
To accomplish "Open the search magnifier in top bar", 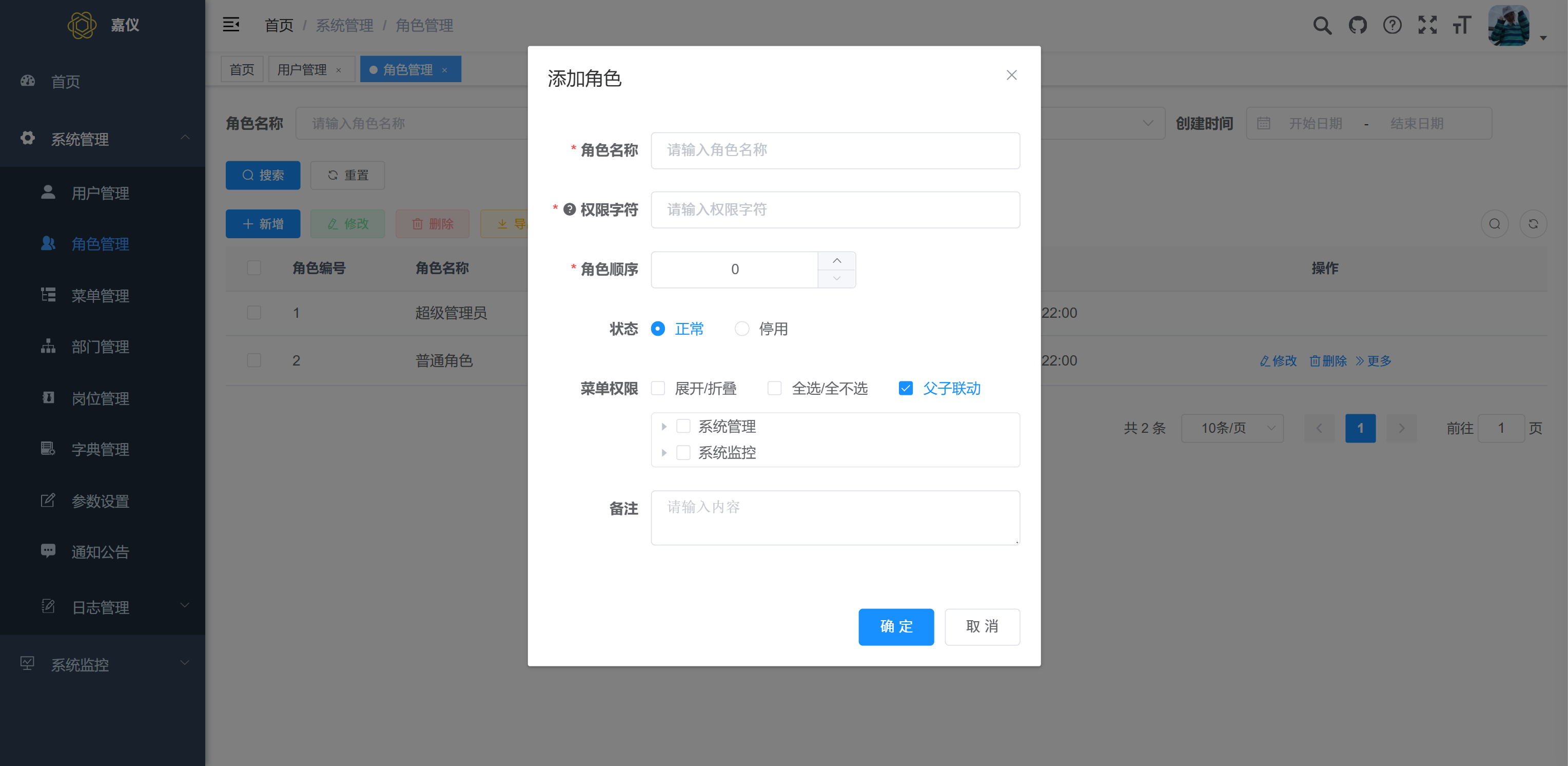I will point(1322,26).
